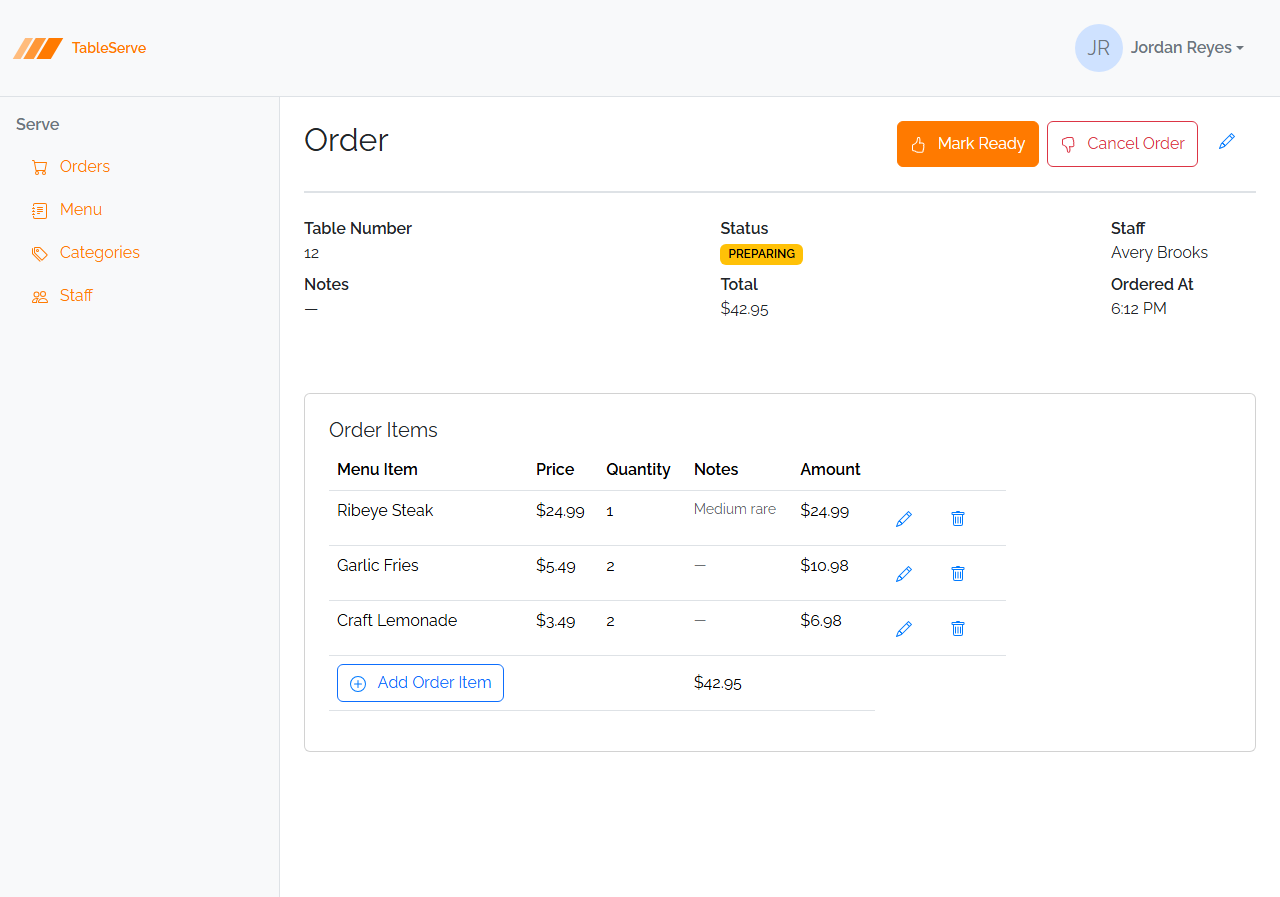Viewport: 1280px width, 897px height.
Task: Click the TableServe brand name link
Action: (x=109, y=48)
